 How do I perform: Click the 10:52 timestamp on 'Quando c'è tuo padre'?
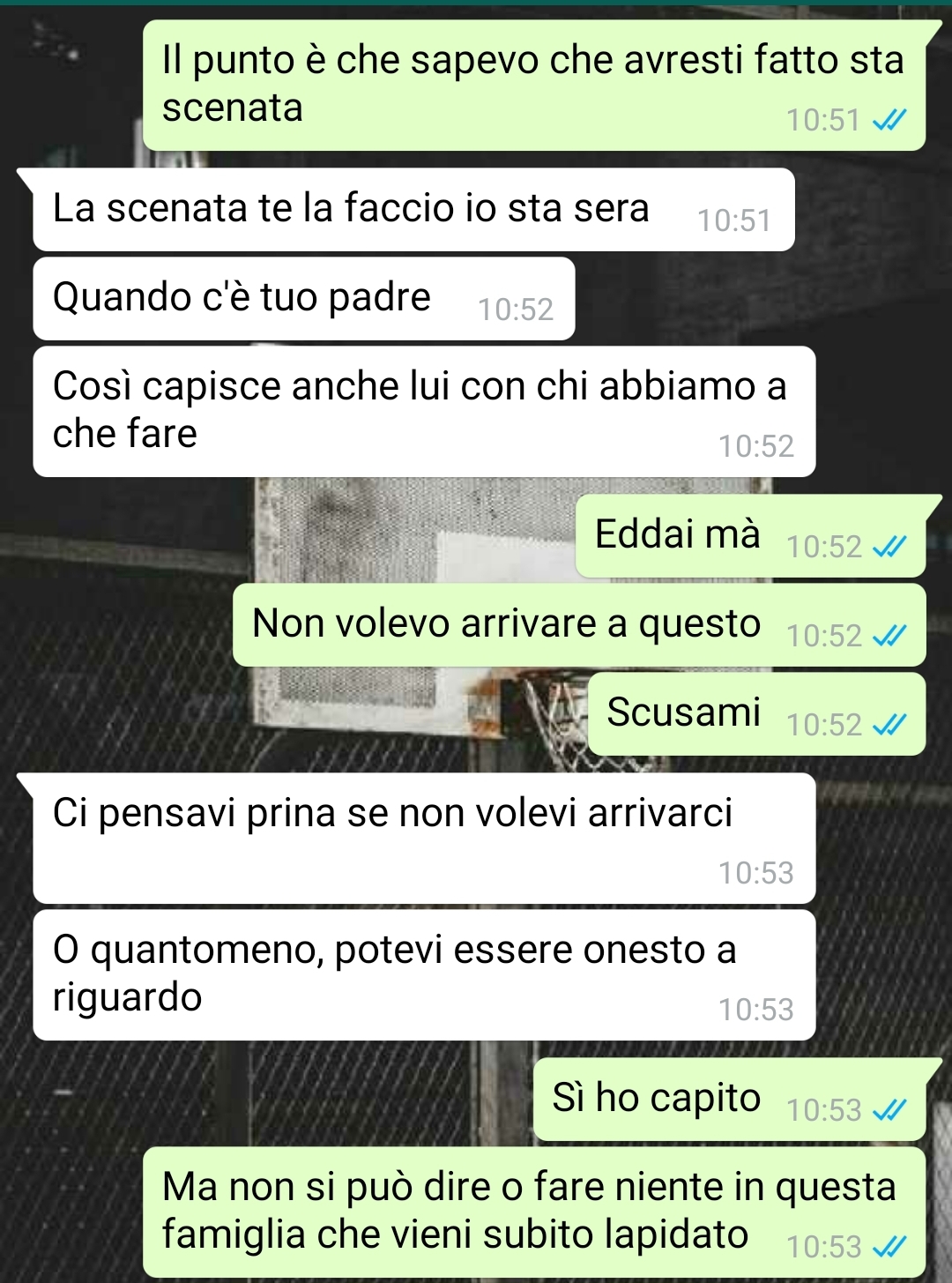click(516, 310)
